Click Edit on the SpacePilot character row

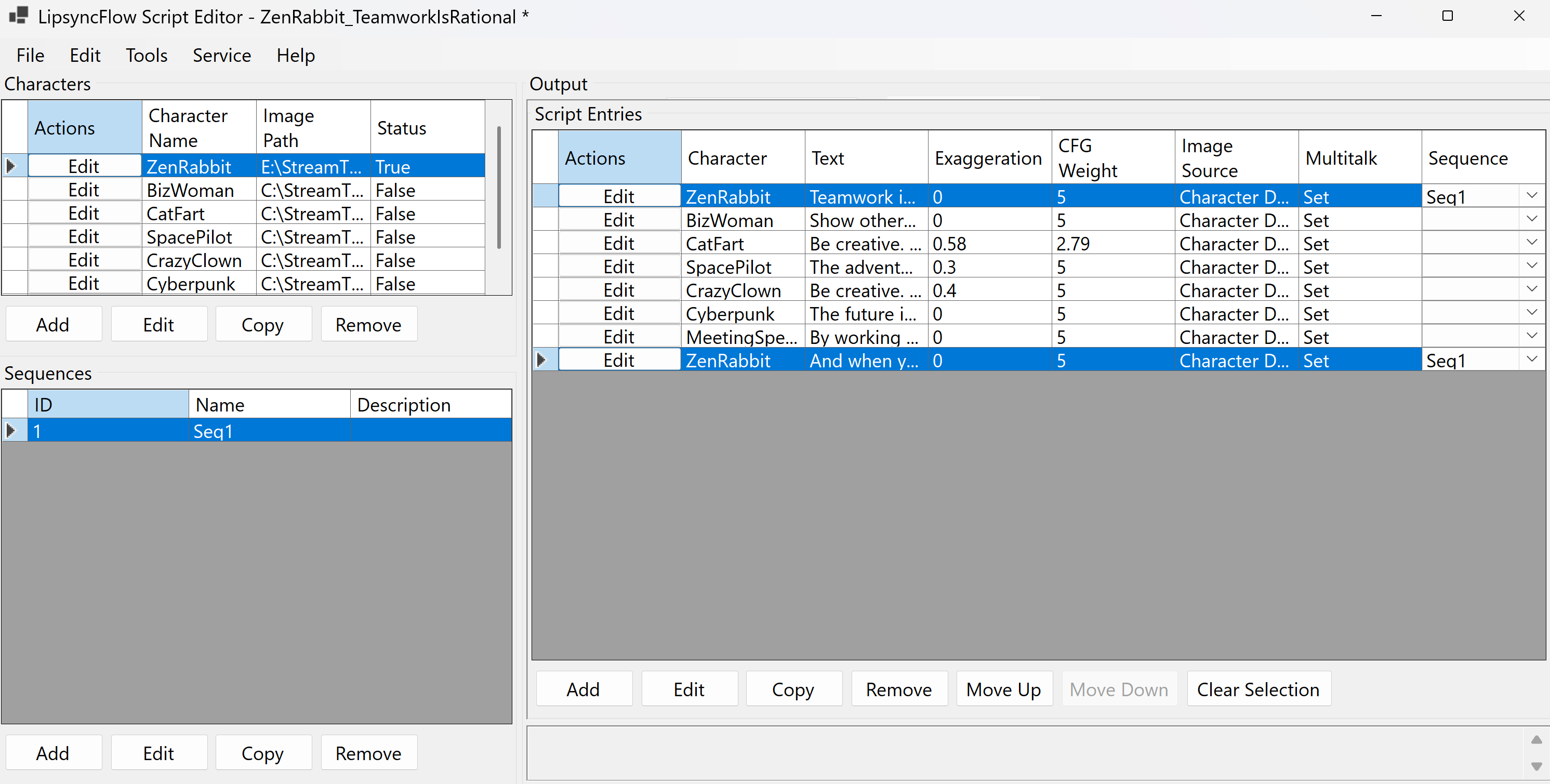(84, 236)
